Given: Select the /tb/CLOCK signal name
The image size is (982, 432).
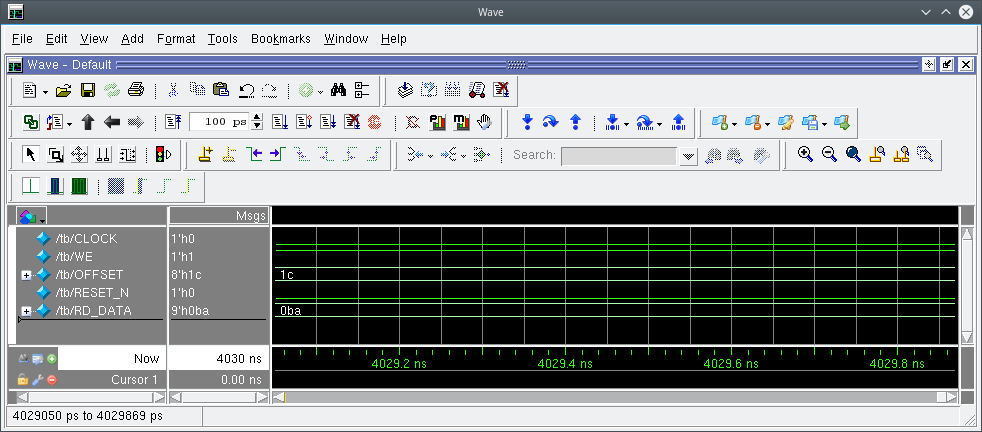Looking at the screenshot, I should pyautogui.click(x=86, y=238).
